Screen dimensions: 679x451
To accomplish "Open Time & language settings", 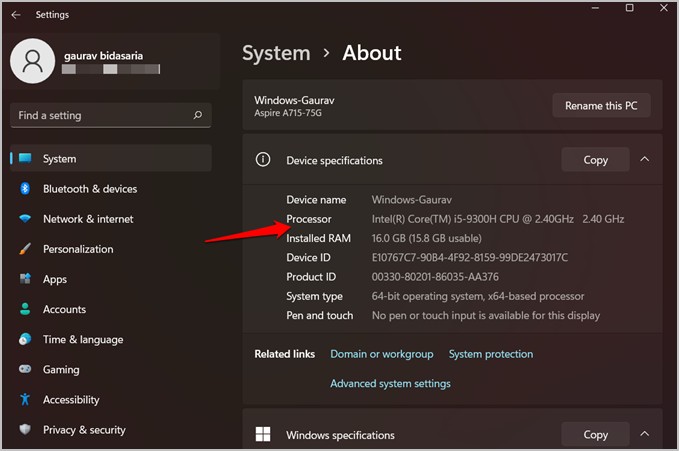I will (x=111, y=339).
